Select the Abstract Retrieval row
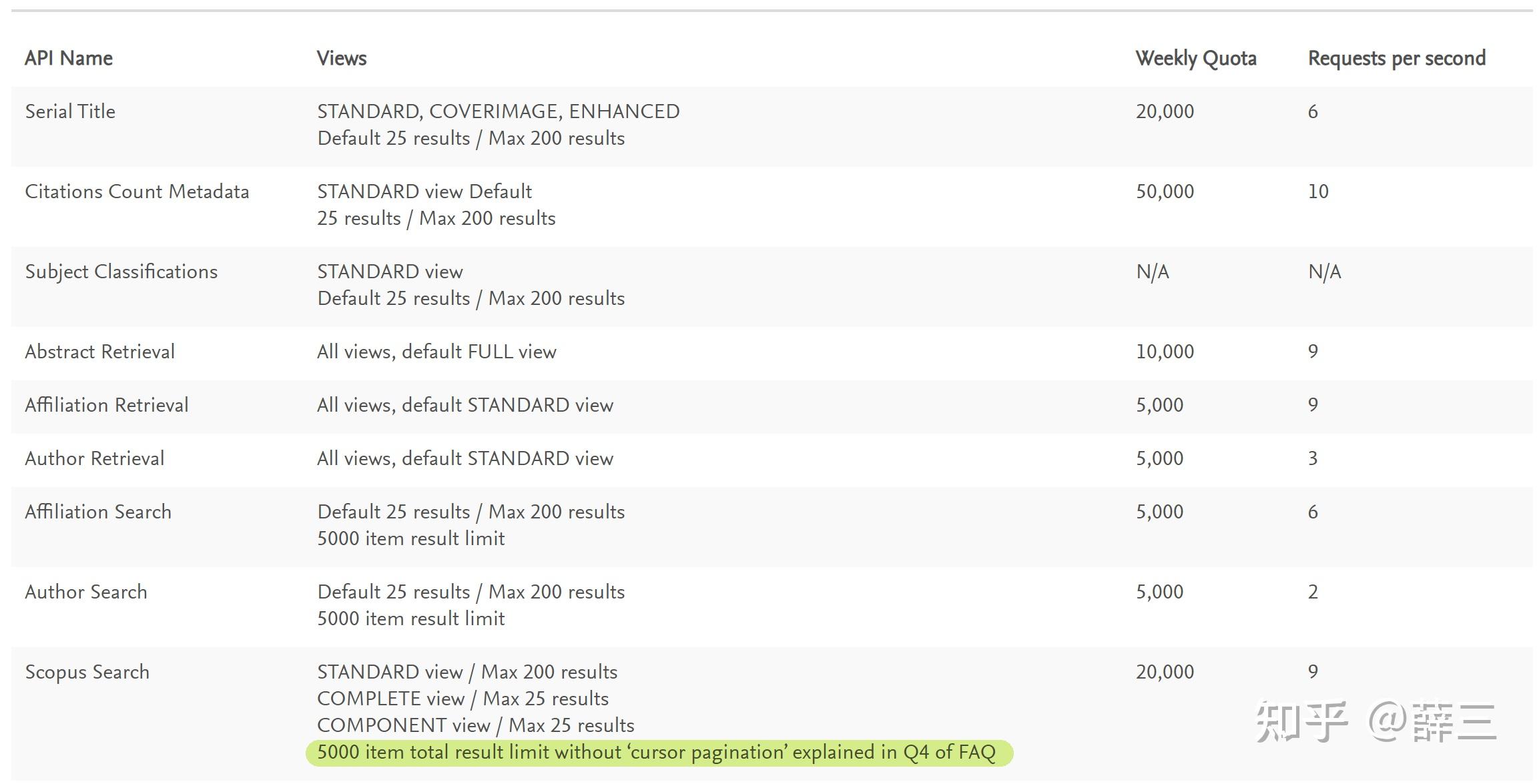1537x784 pixels. tap(772, 353)
